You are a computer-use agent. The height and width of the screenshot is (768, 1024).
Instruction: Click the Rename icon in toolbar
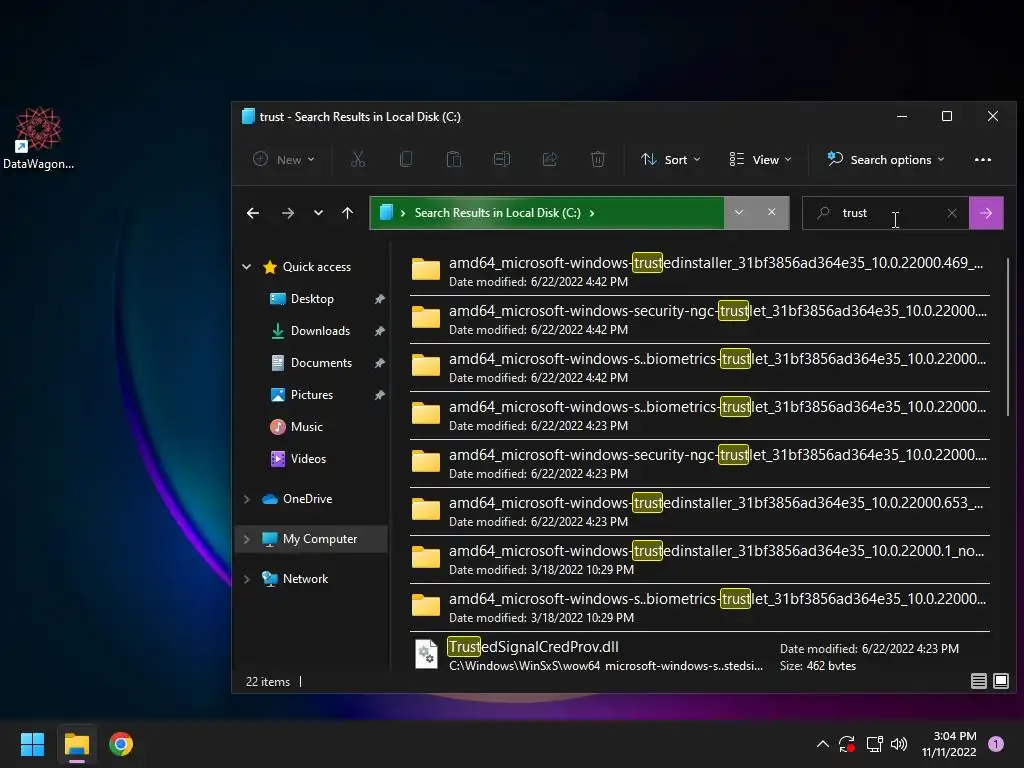(502, 159)
